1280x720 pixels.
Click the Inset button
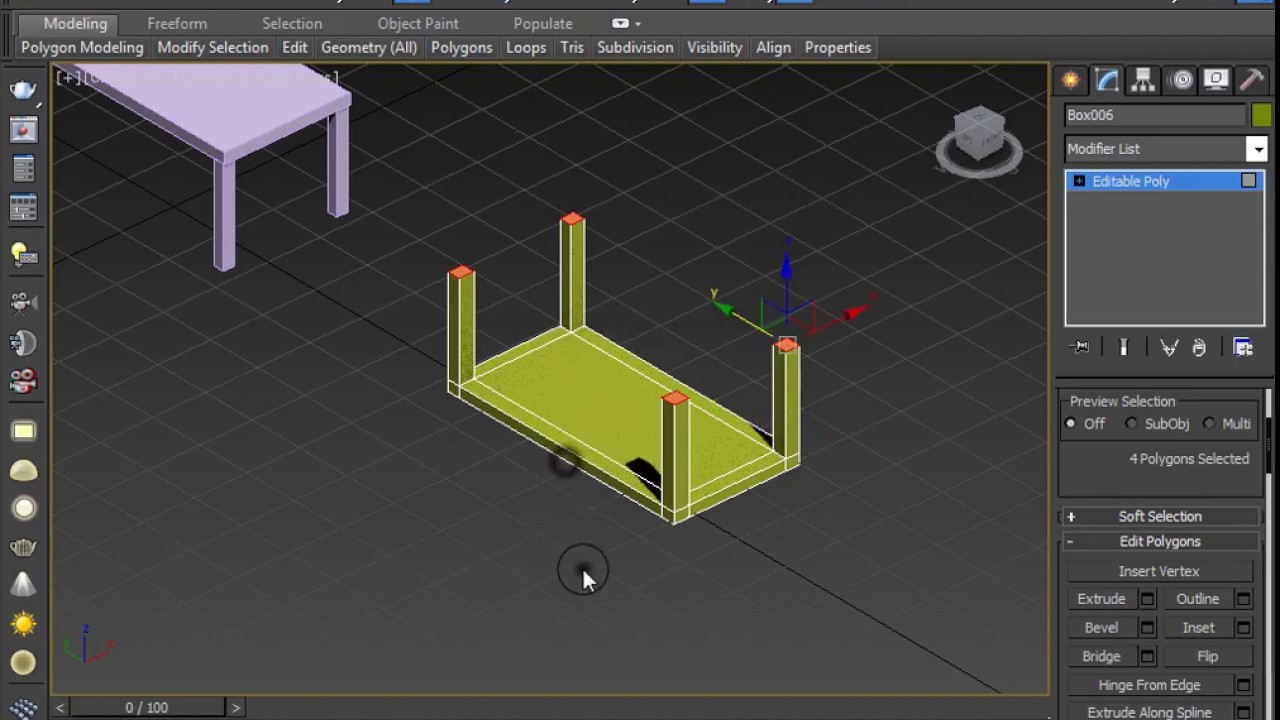tap(1198, 628)
